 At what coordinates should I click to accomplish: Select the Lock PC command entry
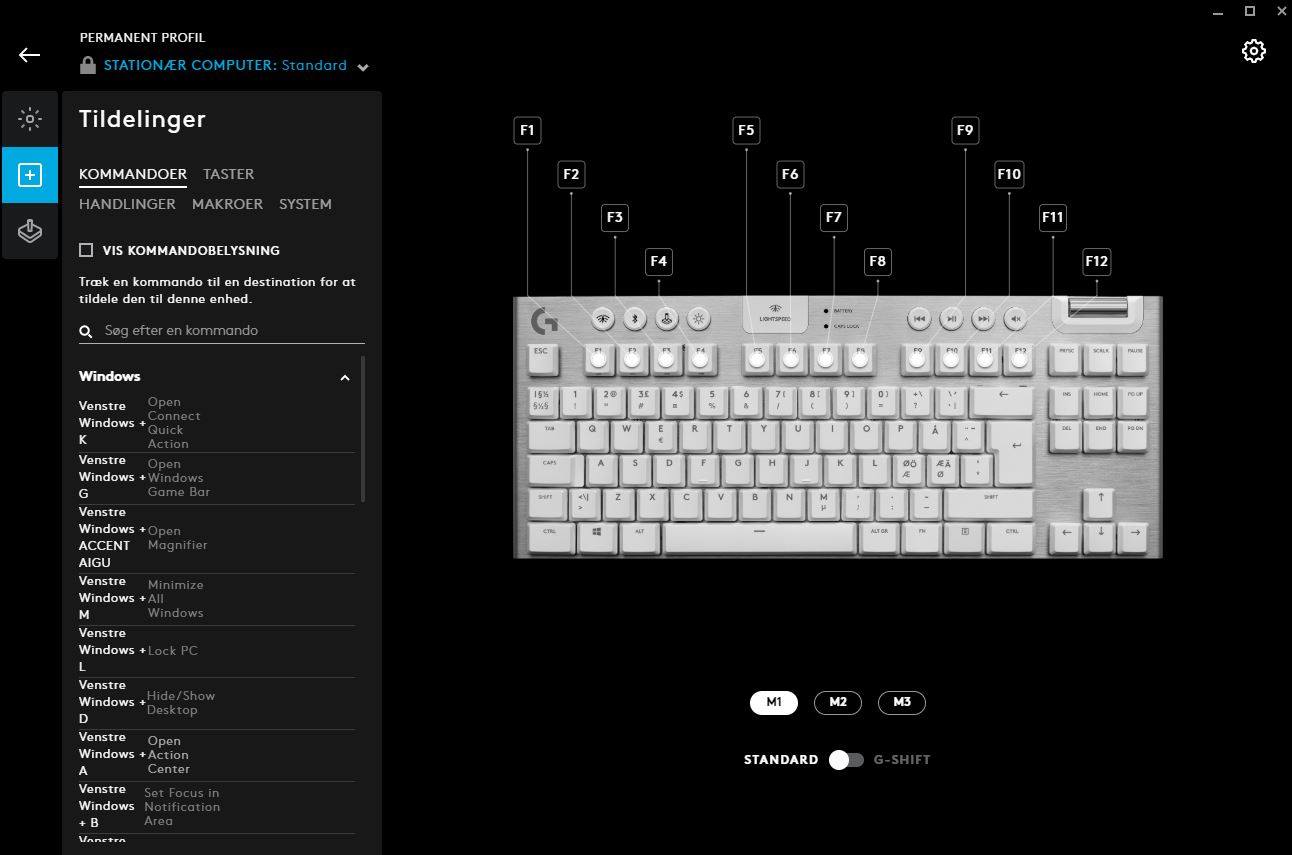[x=217, y=651]
